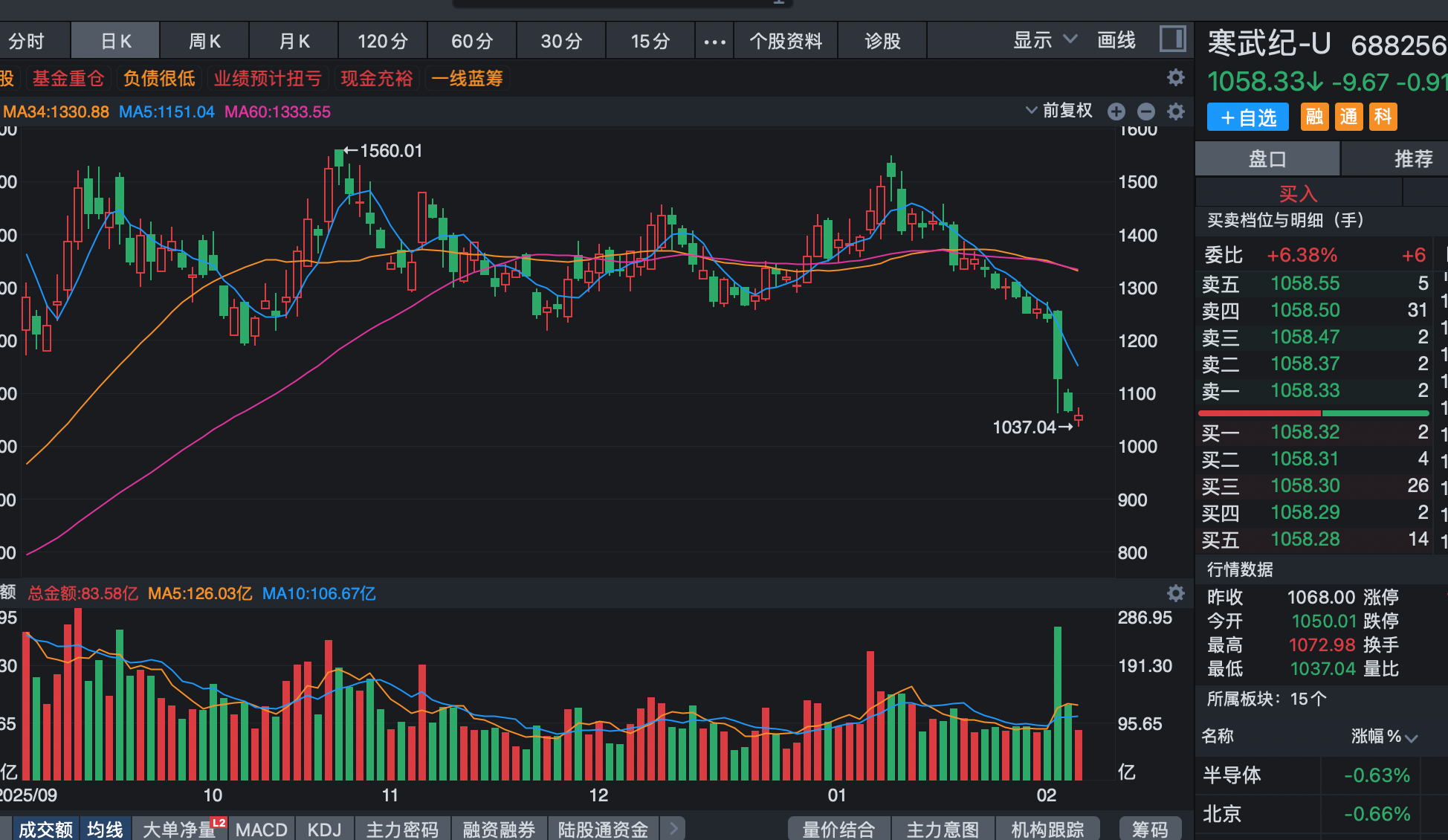Click the 融 margin badge
This screenshot has height=840, width=1448.
point(1314,117)
